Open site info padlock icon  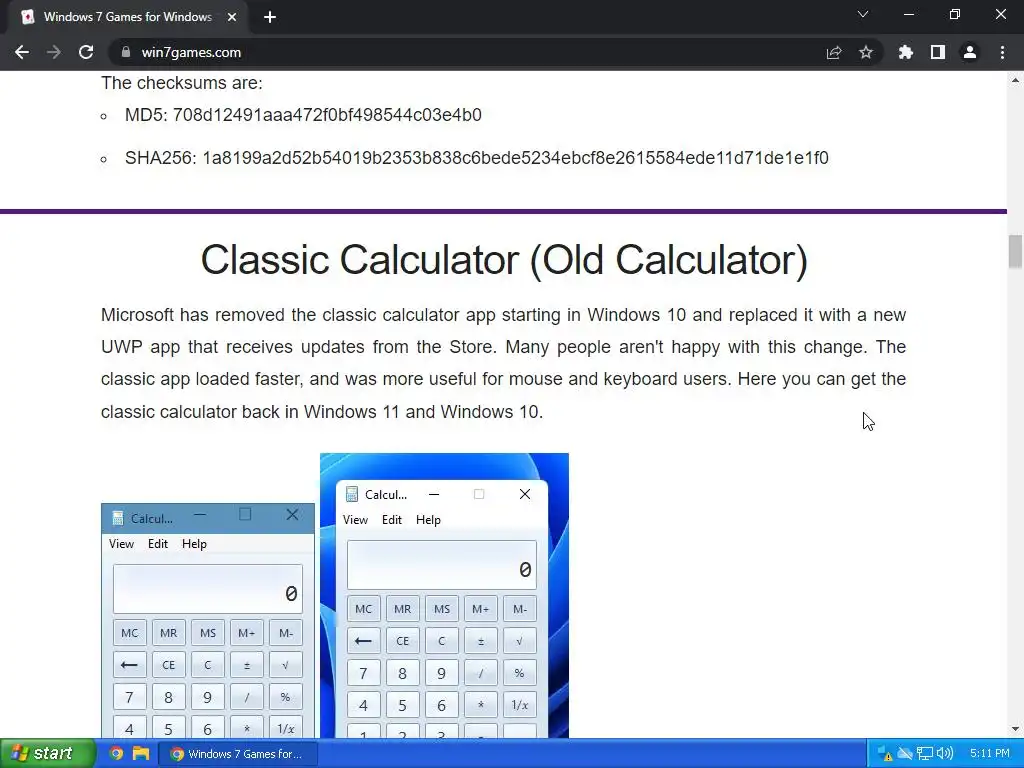[125, 52]
